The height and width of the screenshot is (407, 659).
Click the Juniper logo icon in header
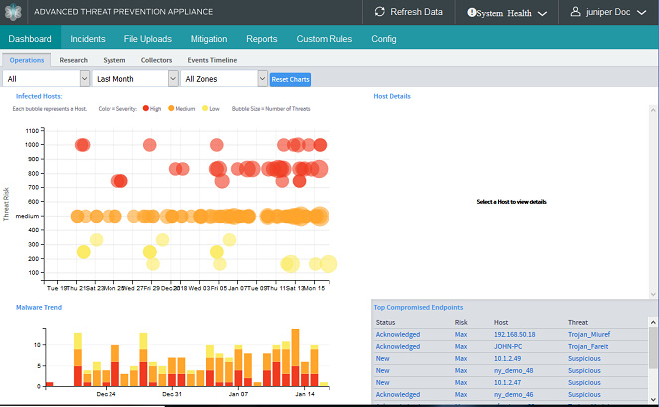pos(15,12)
